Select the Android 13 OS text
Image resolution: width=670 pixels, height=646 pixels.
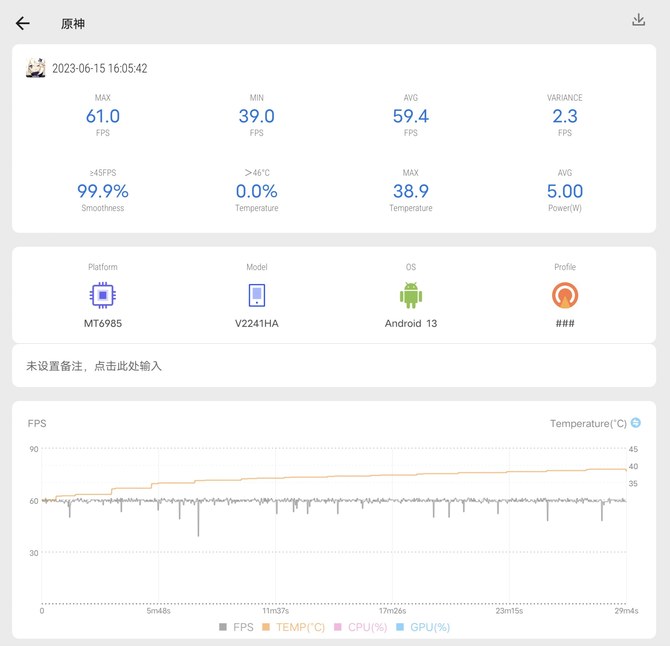(411, 323)
